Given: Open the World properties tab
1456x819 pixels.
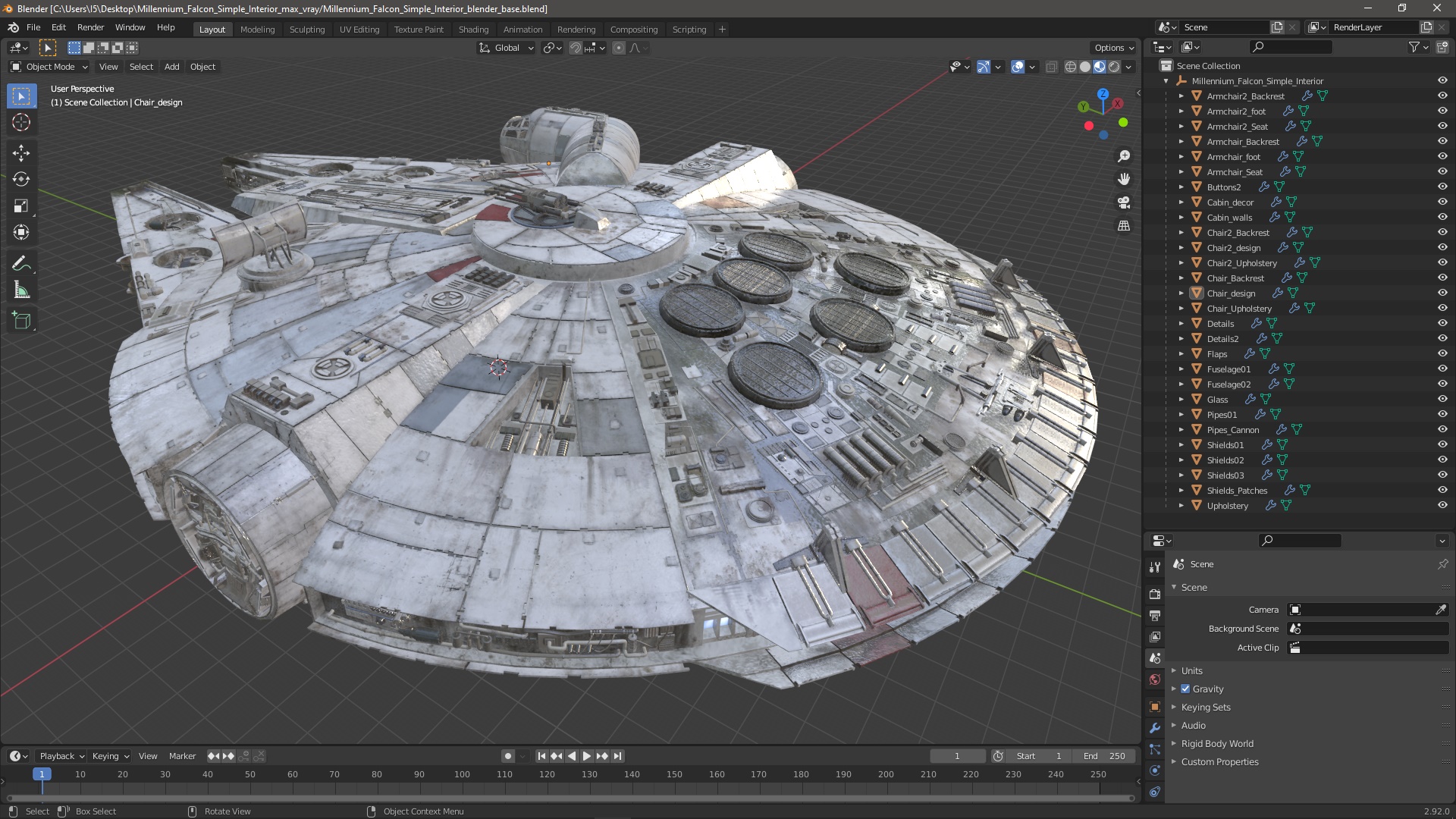Looking at the screenshot, I should pyautogui.click(x=1155, y=679).
